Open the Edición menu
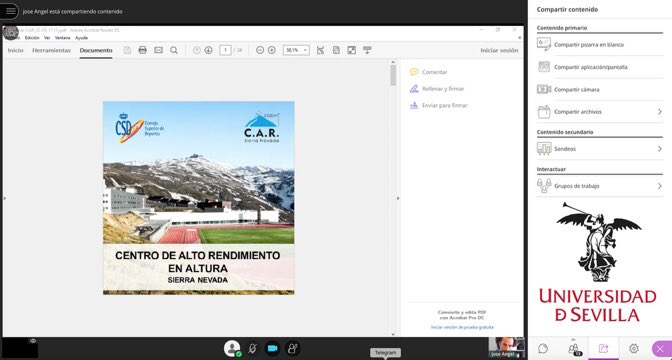The height and width of the screenshot is (360, 672). pos(32,38)
